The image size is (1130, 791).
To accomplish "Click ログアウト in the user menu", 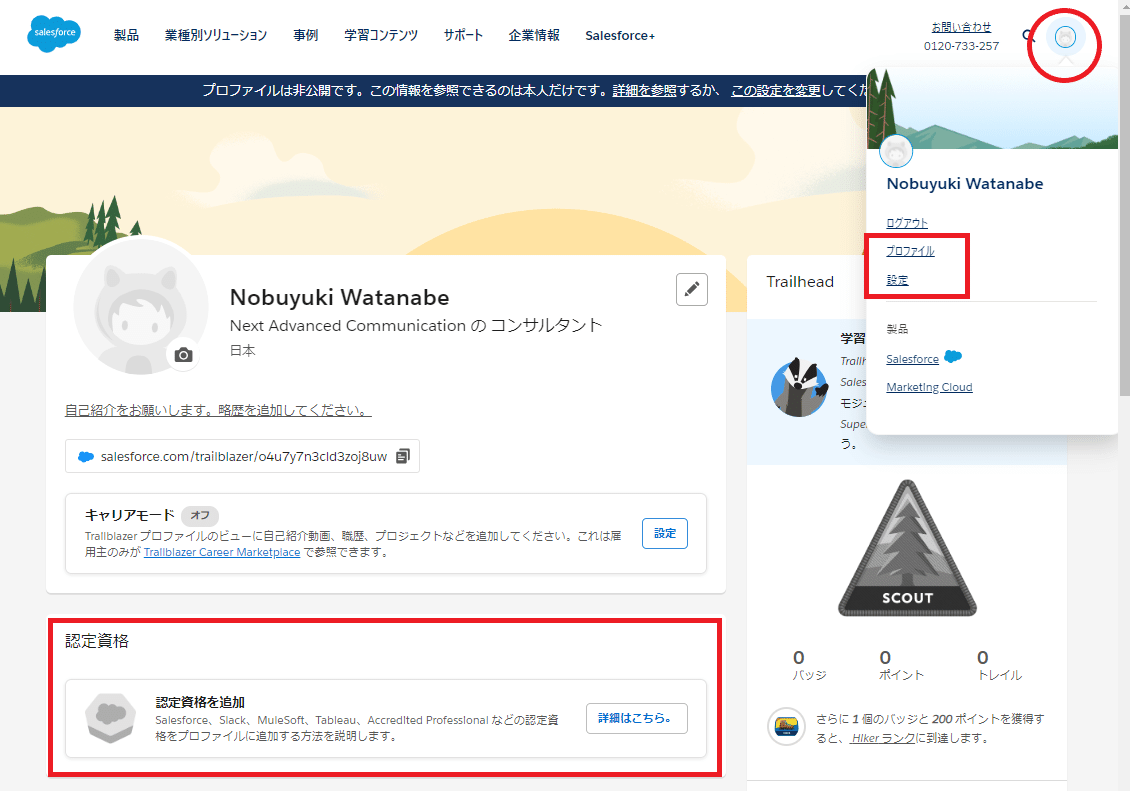I will pos(907,223).
